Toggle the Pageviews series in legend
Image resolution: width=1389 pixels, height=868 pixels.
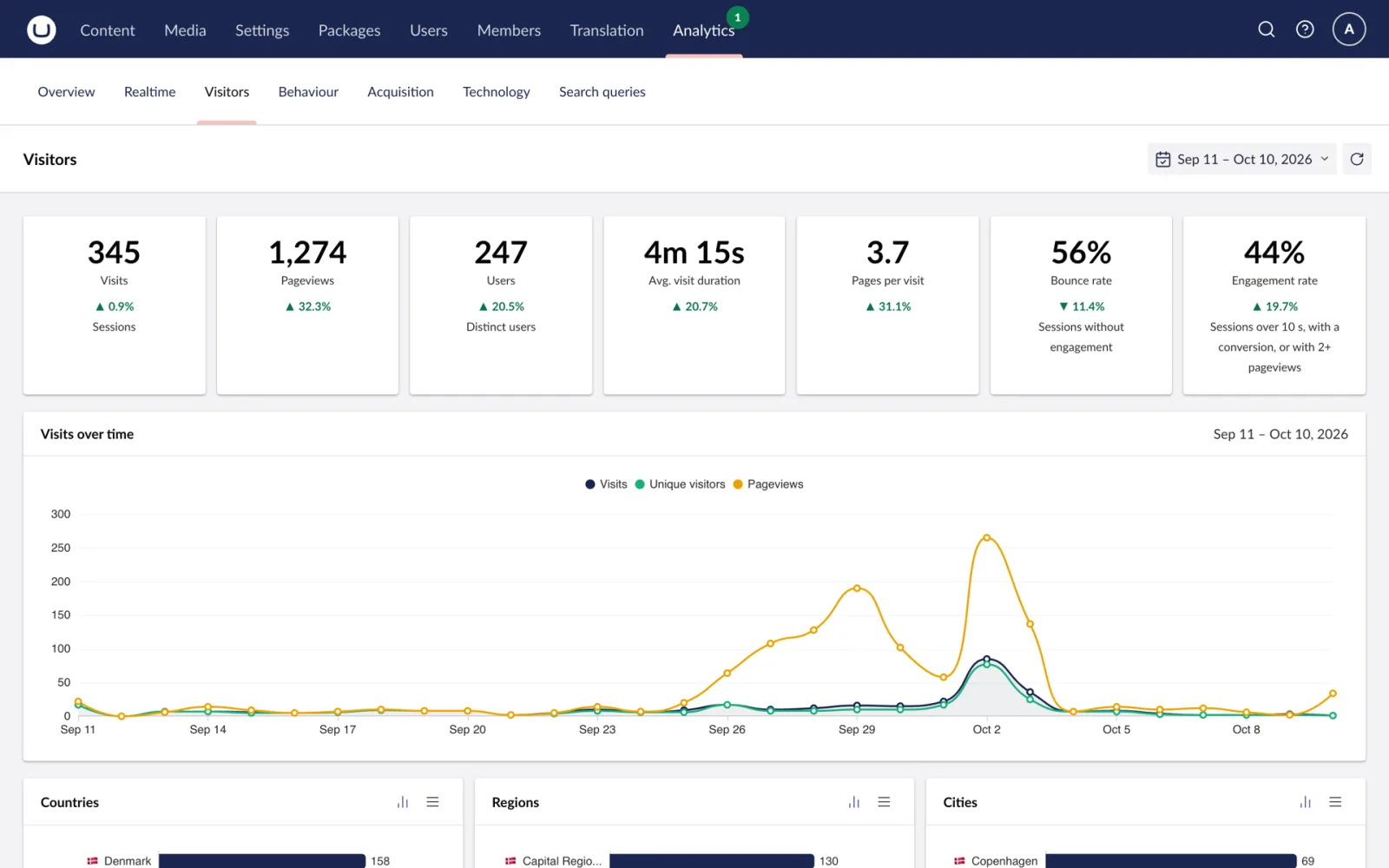pyautogui.click(x=768, y=484)
